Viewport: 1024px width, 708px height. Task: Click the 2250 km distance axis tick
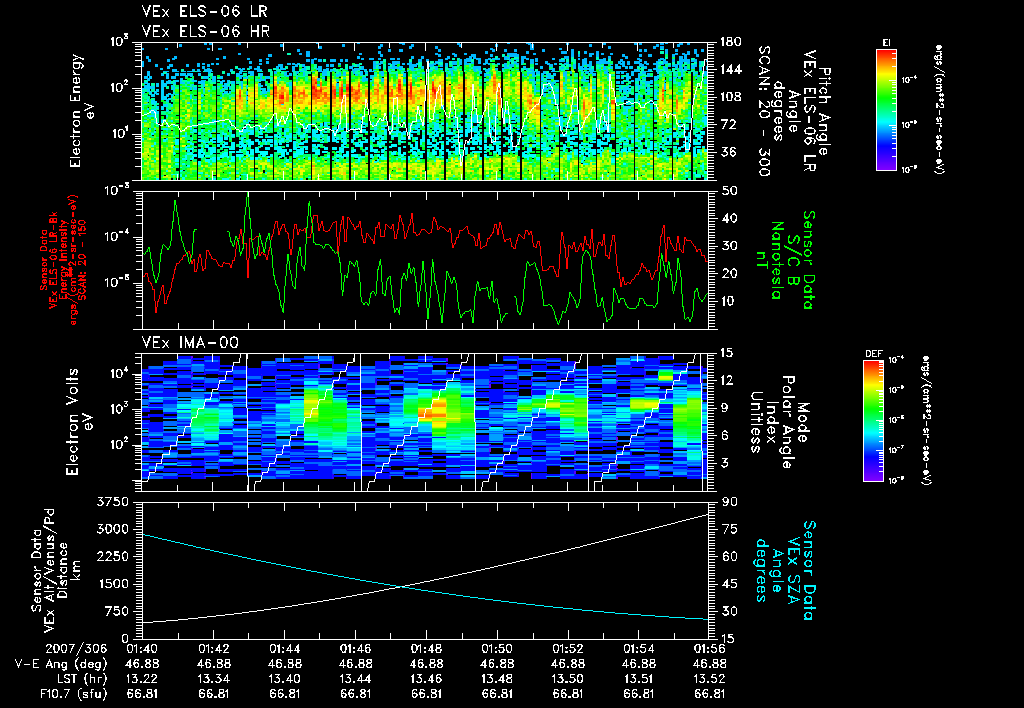click(x=113, y=557)
